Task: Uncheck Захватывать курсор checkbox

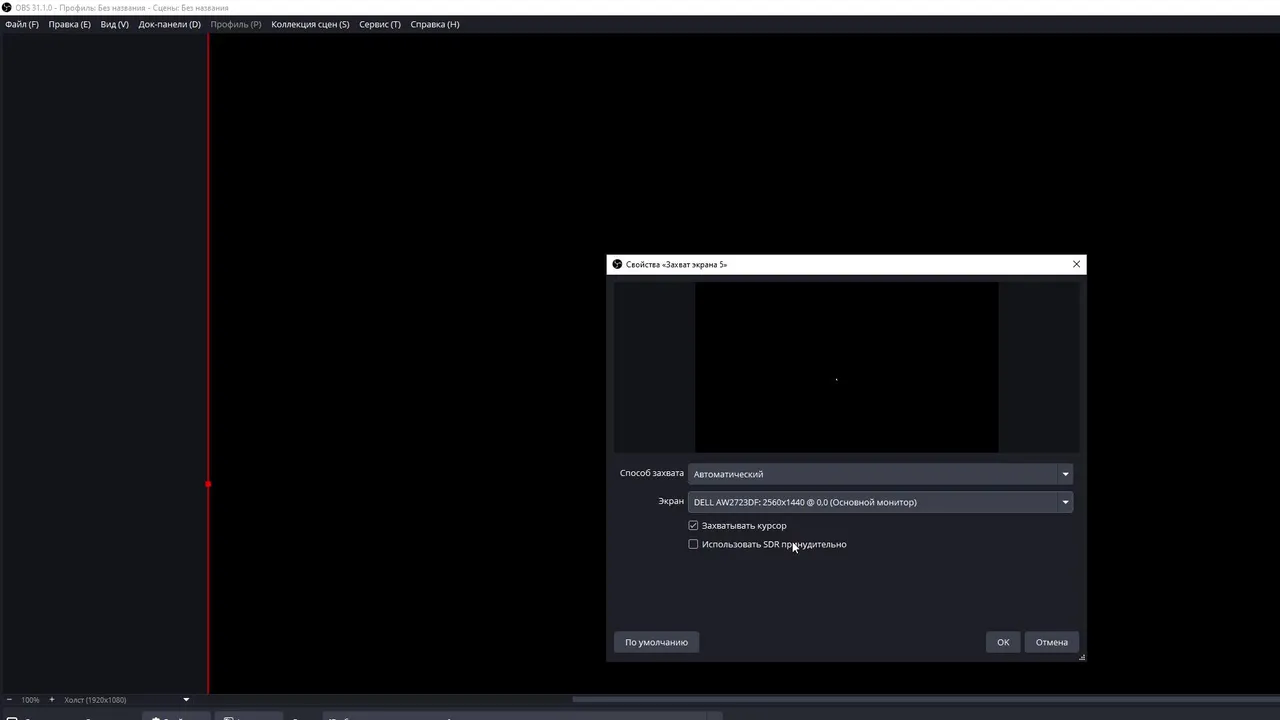Action: 693,525
